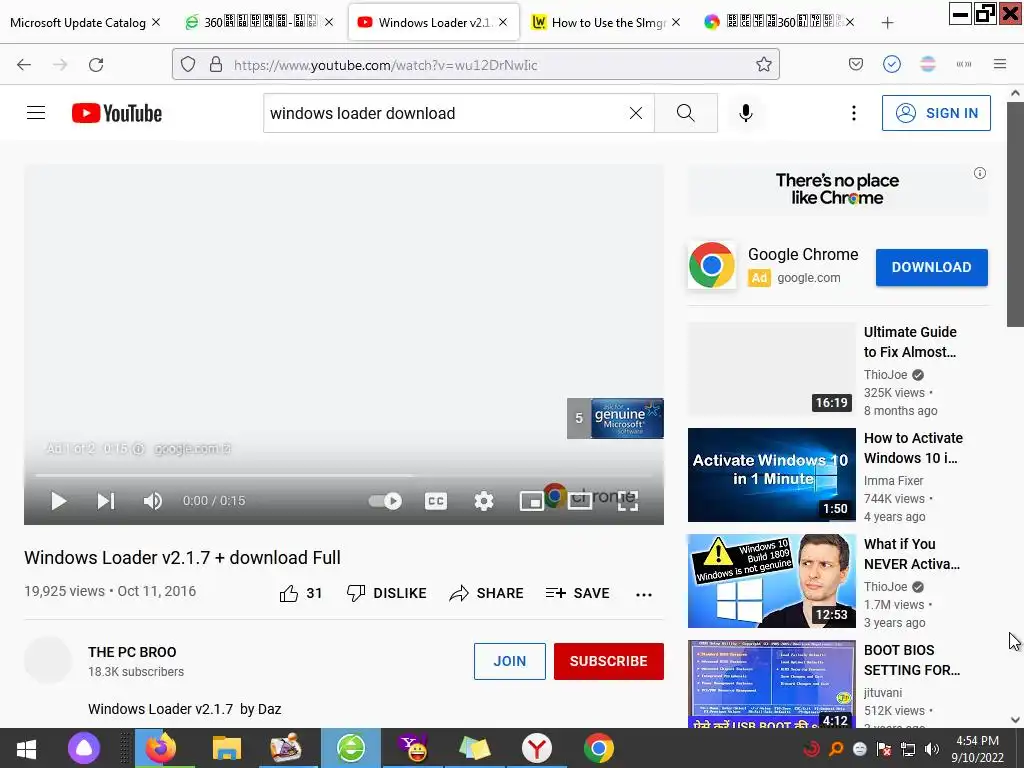1024x768 pixels.
Task: Open the YouTube hamburger guide menu
Action: point(36,113)
